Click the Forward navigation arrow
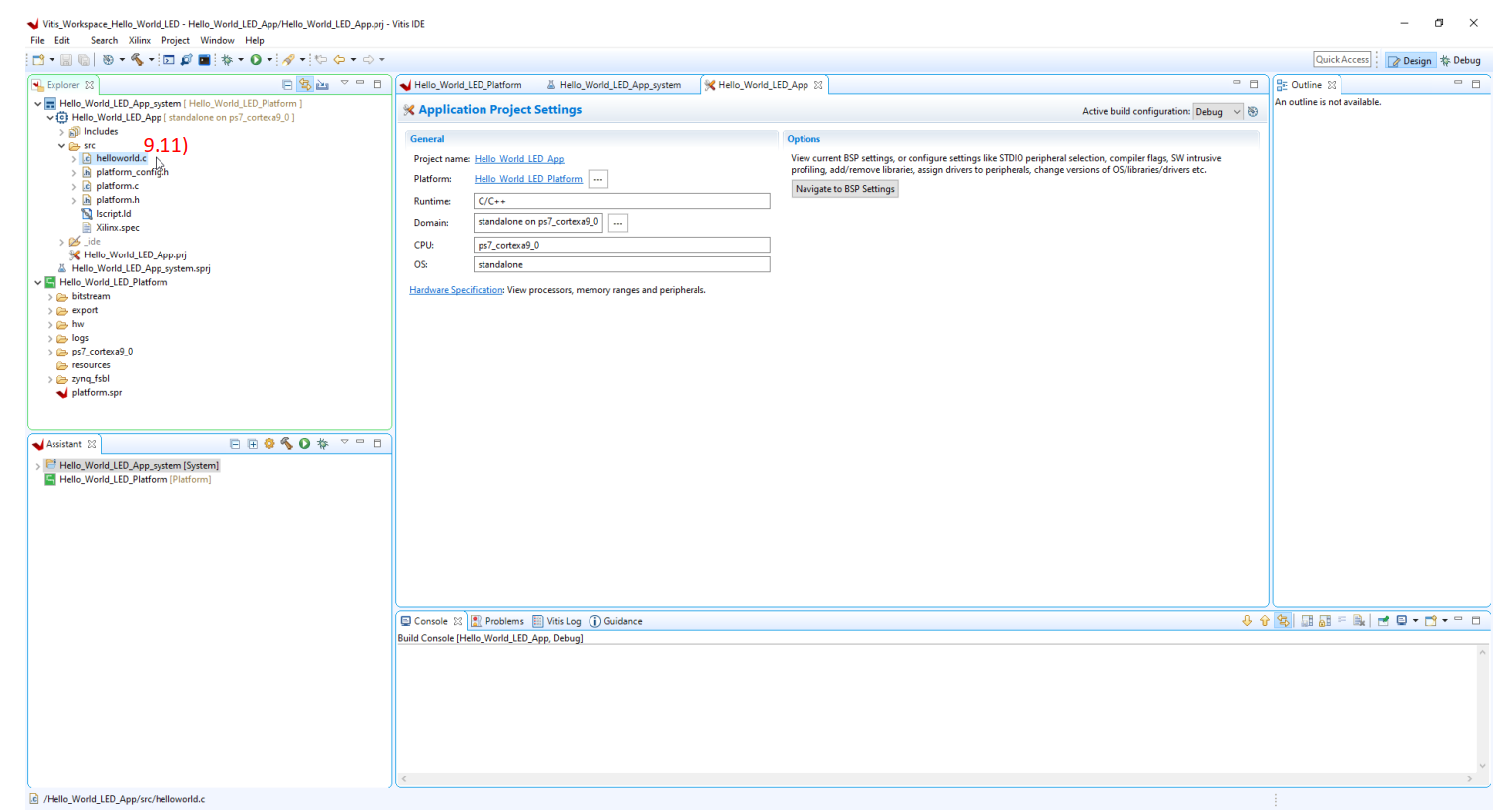1502x812 pixels. tap(368, 60)
